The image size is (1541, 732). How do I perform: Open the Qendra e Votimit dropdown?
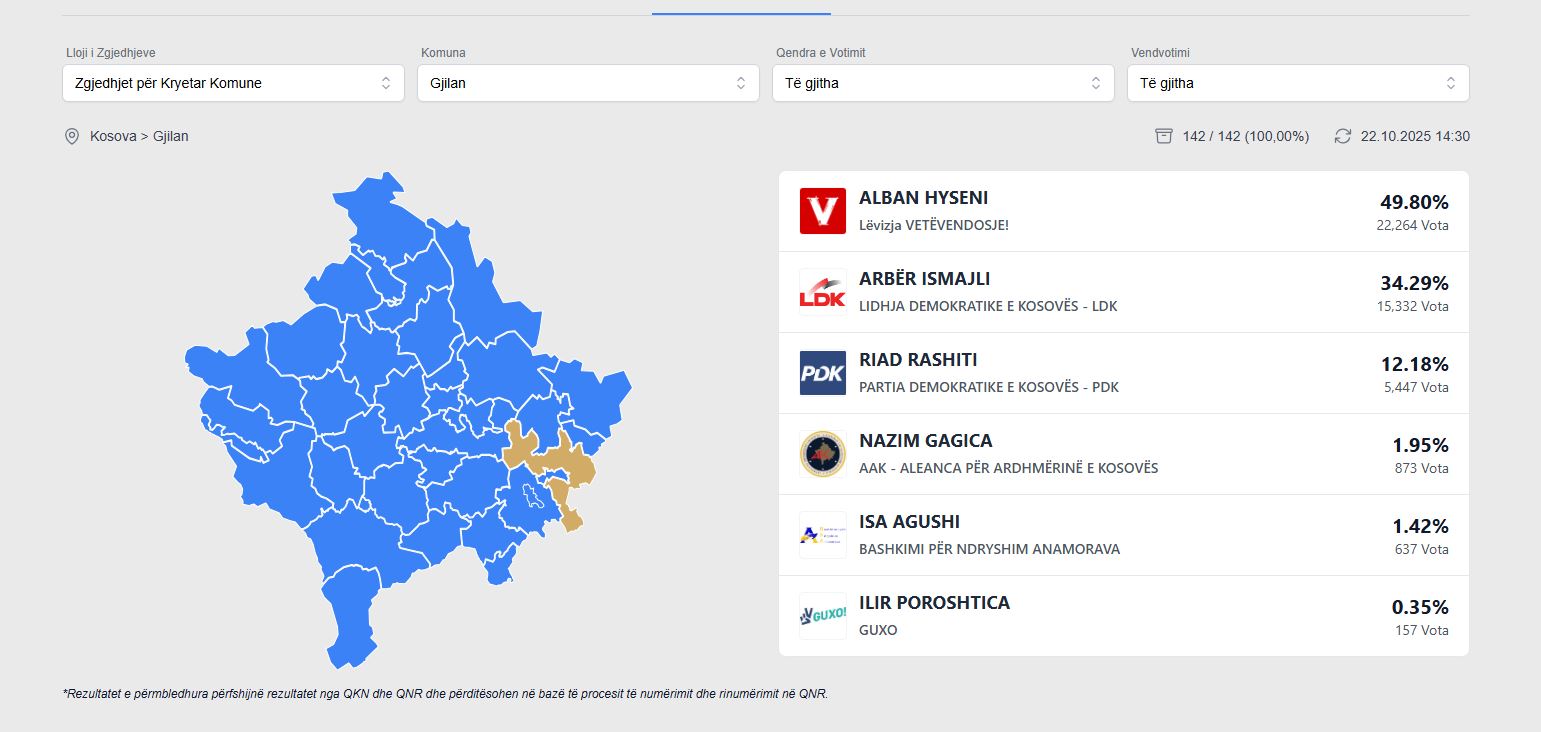coord(943,83)
